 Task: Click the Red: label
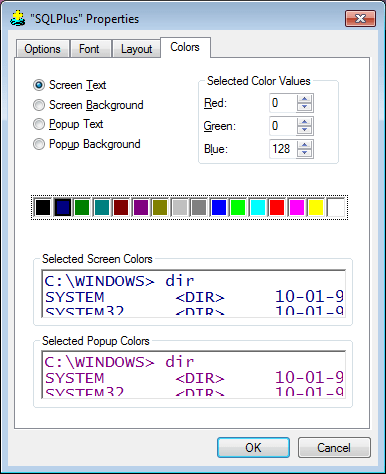pyautogui.click(x=215, y=103)
